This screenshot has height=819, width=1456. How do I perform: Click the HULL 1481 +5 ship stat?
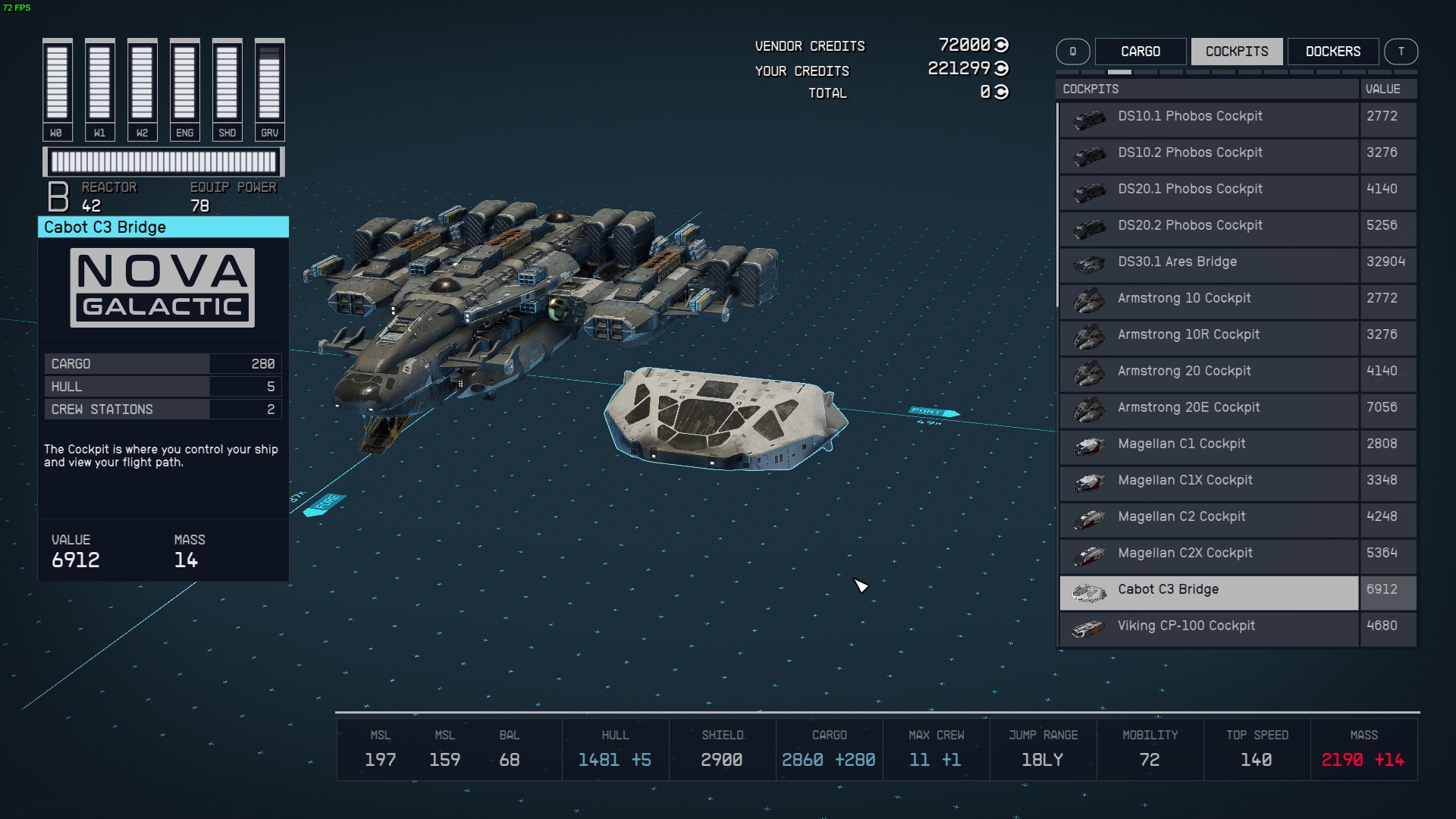(615, 749)
